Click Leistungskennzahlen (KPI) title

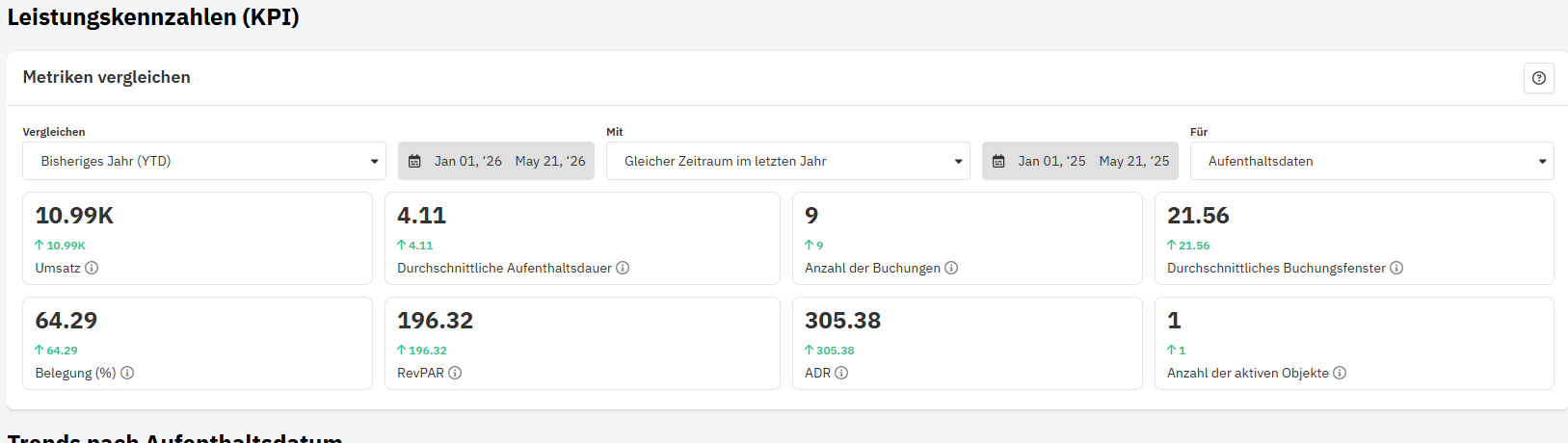click(x=153, y=17)
